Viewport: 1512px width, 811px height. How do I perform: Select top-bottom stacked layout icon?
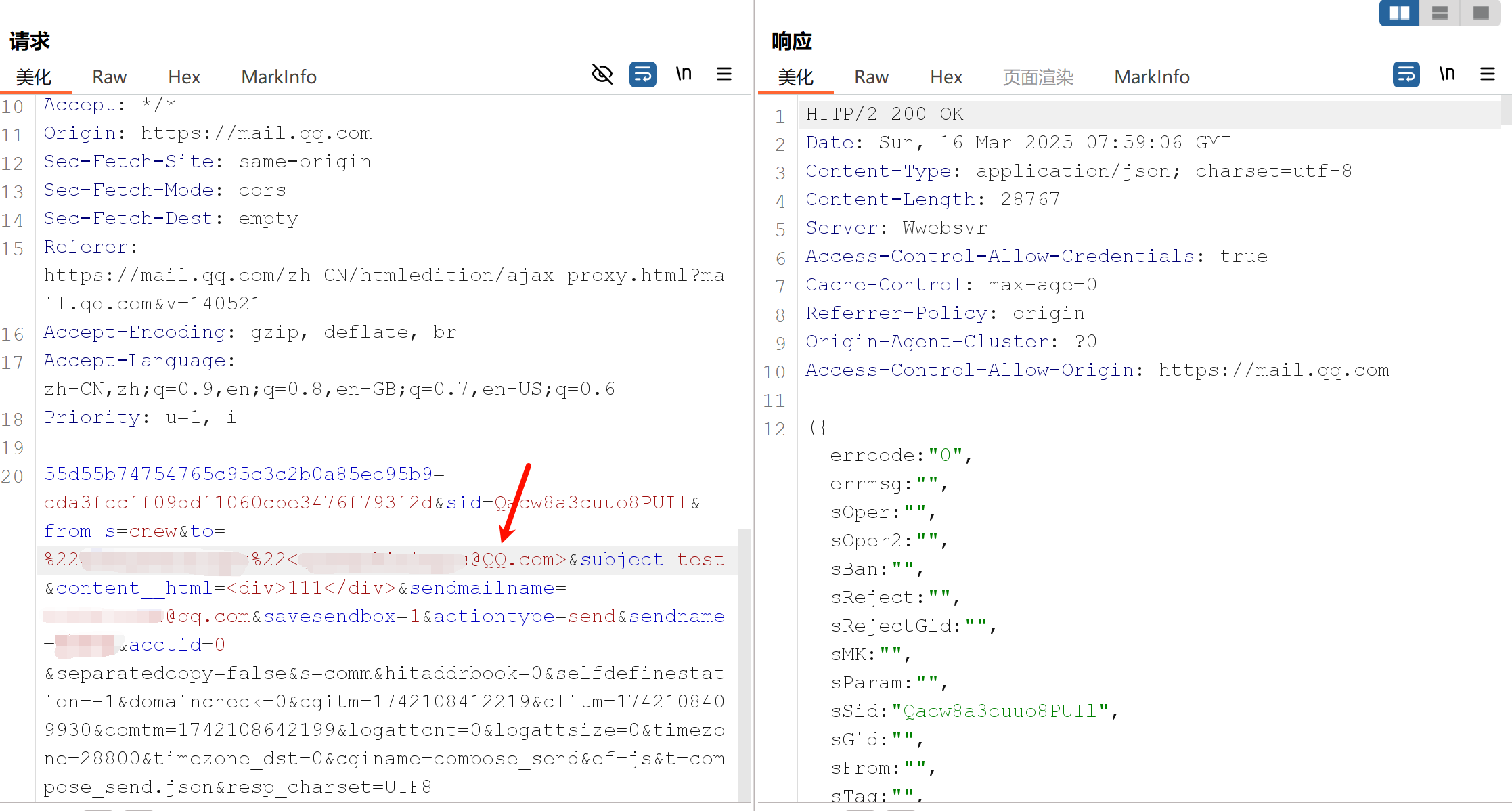click(x=1440, y=13)
